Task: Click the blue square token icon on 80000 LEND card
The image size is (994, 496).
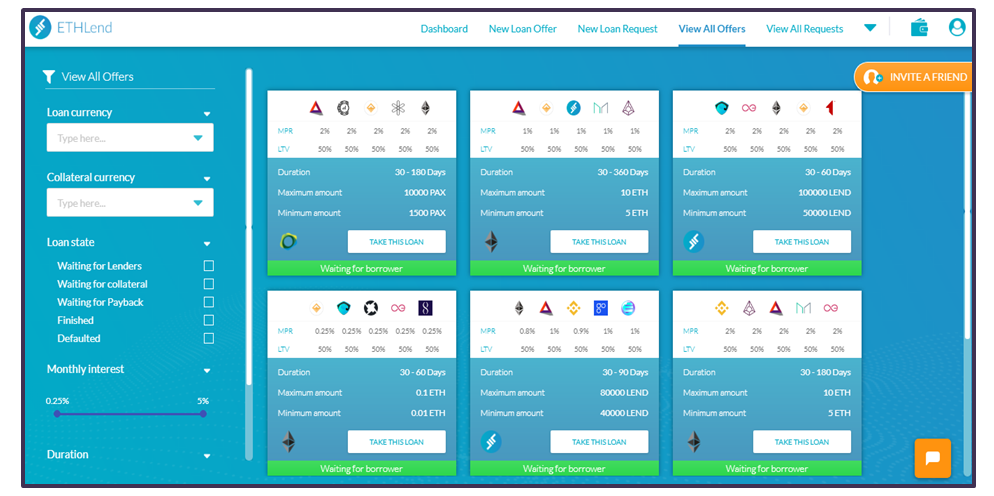Action: coord(600,308)
